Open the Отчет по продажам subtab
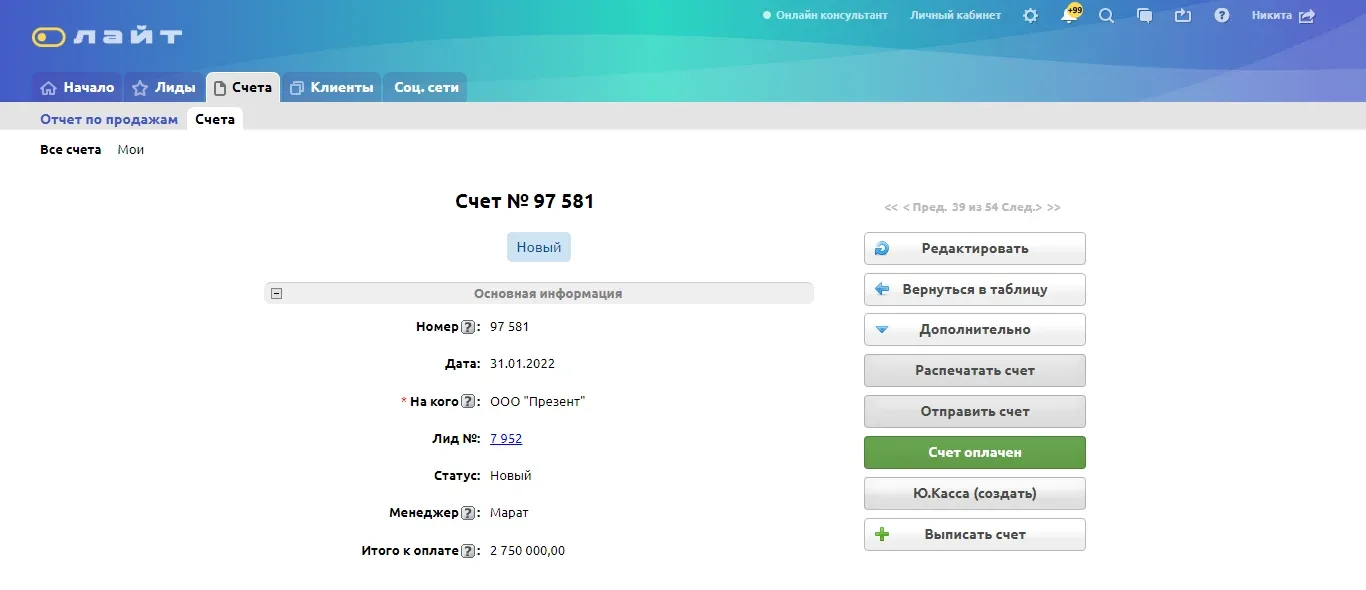Image resolution: width=1366 pixels, height=590 pixels. pyautogui.click(x=109, y=120)
